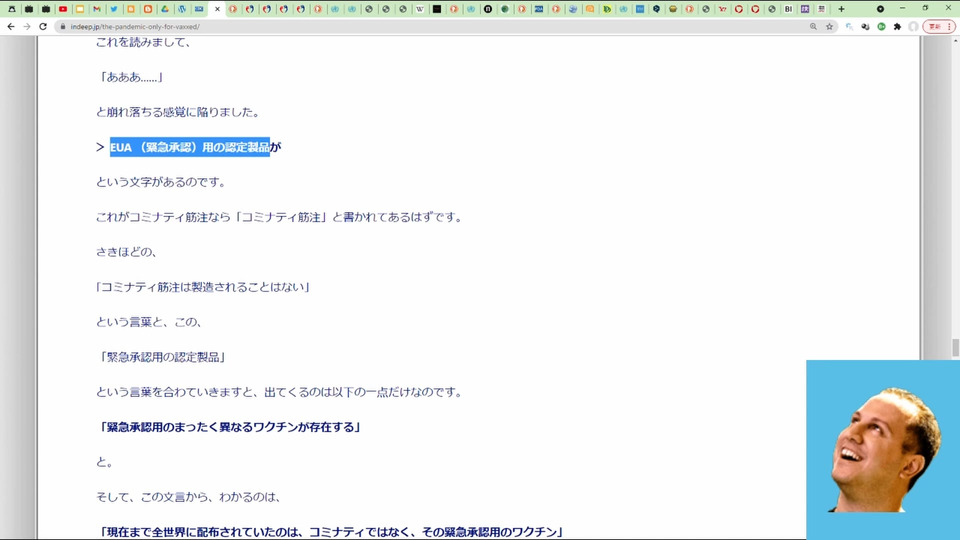Switch to the YouTube tab
The width and height of the screenshot is (960, 540).
(62, 9)
